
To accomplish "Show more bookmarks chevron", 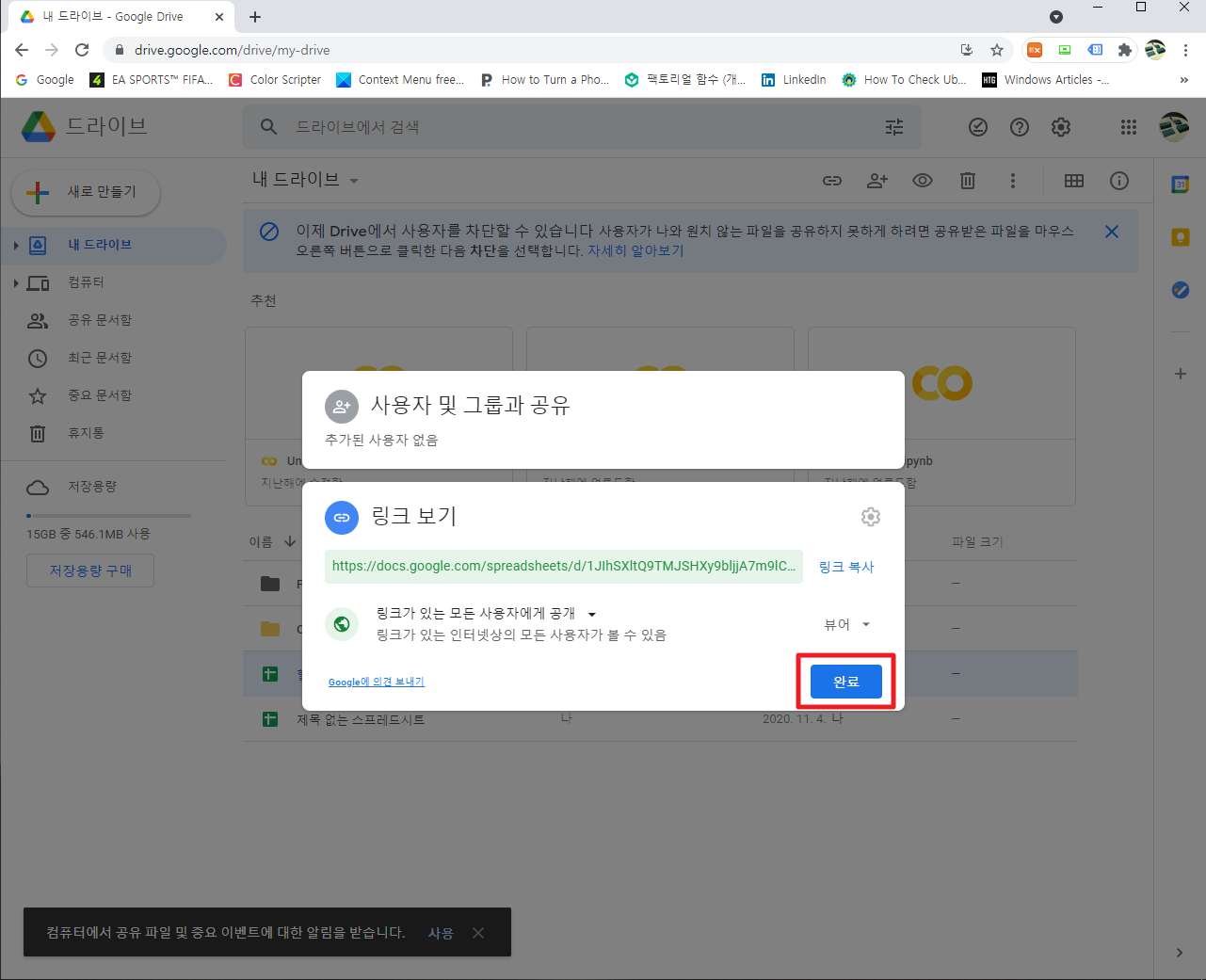I will pos(1184,80).
